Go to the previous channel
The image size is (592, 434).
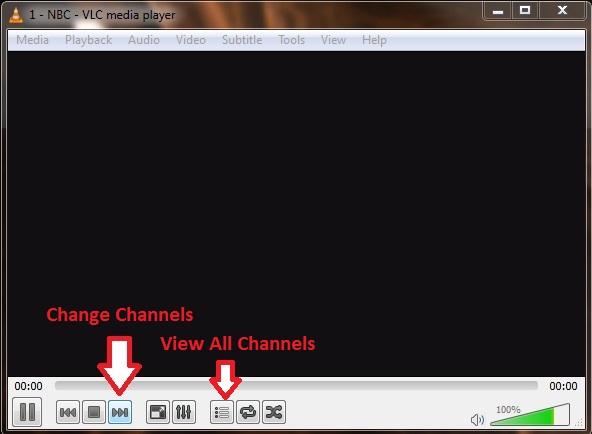pyautogui.click(x=68, y=412)
